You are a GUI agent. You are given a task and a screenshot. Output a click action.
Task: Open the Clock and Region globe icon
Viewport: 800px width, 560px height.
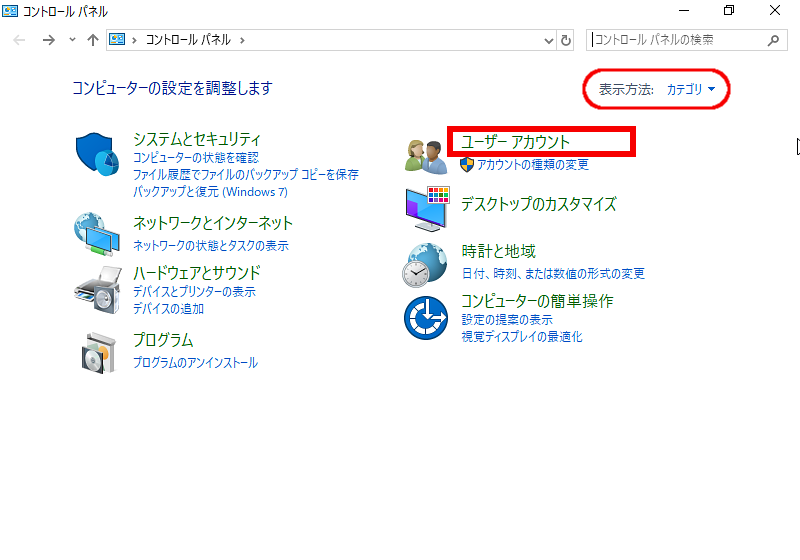click(x=424, y=265)
